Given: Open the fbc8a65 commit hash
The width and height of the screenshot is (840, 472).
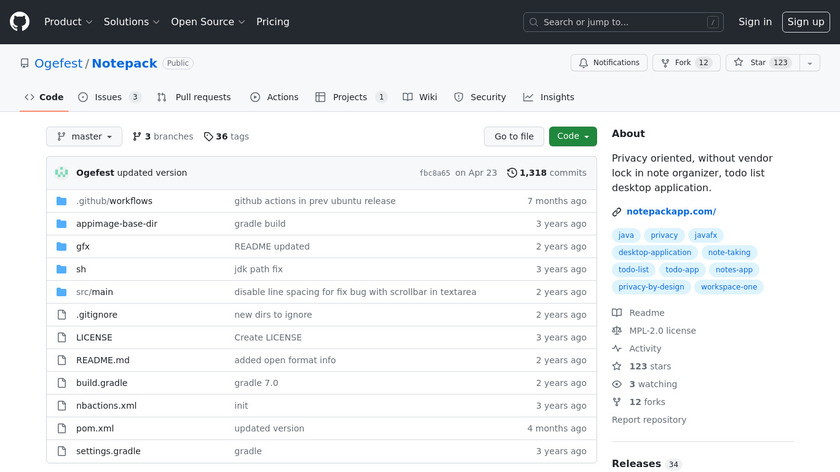Looking at the screenshot, I should pyautogui.click(x=434, y=173).
